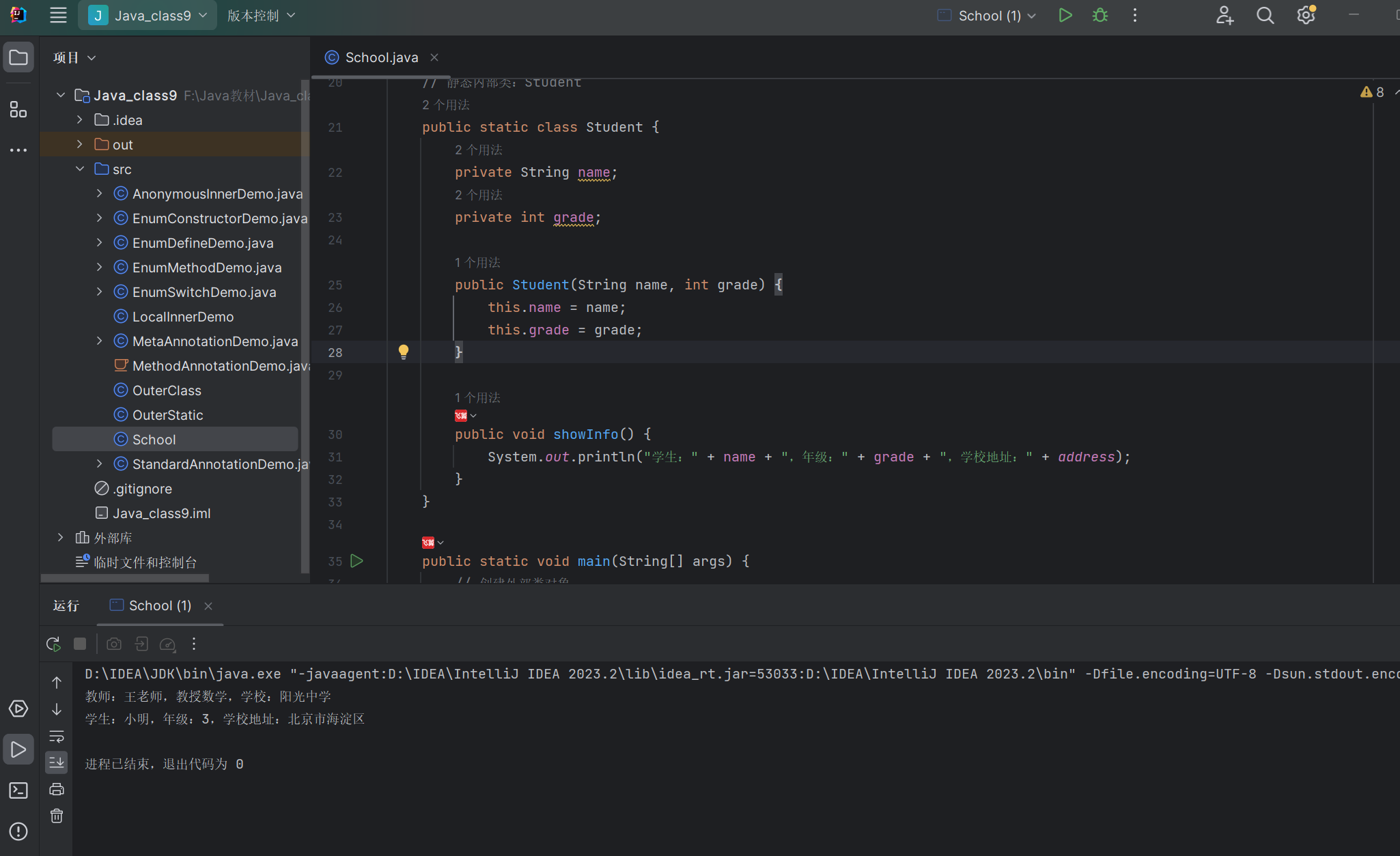
Task: Toggle scroll to end in console
Action: click(x=57, y=762)
